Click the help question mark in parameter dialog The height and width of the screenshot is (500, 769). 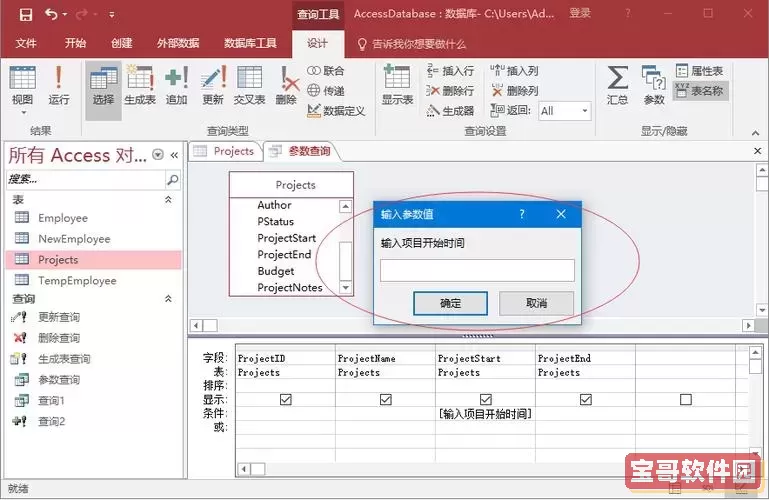[x=522, y=214]
